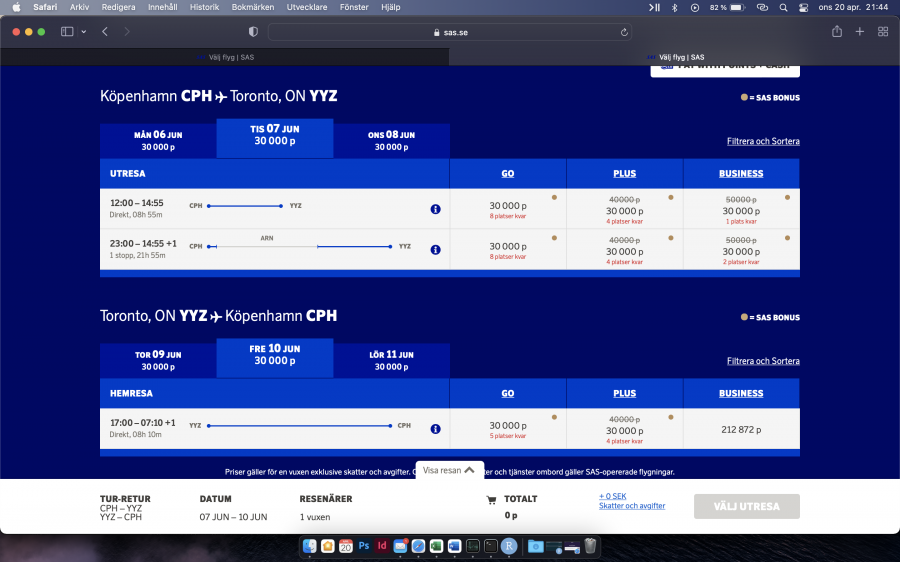This screenshot has width=900, height=562.
Task: Select the FRE 10 JUN return date tab
Action: (275, 358)
